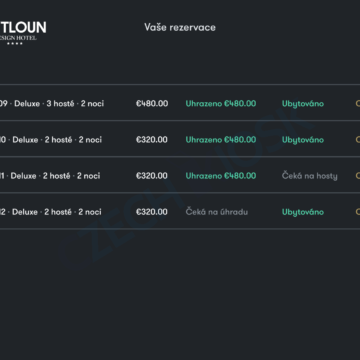Tap 'Ubytováno' status in the second row
Image resolution: width=360 pixels, height=360 pixels.
[x=303, y=140]
